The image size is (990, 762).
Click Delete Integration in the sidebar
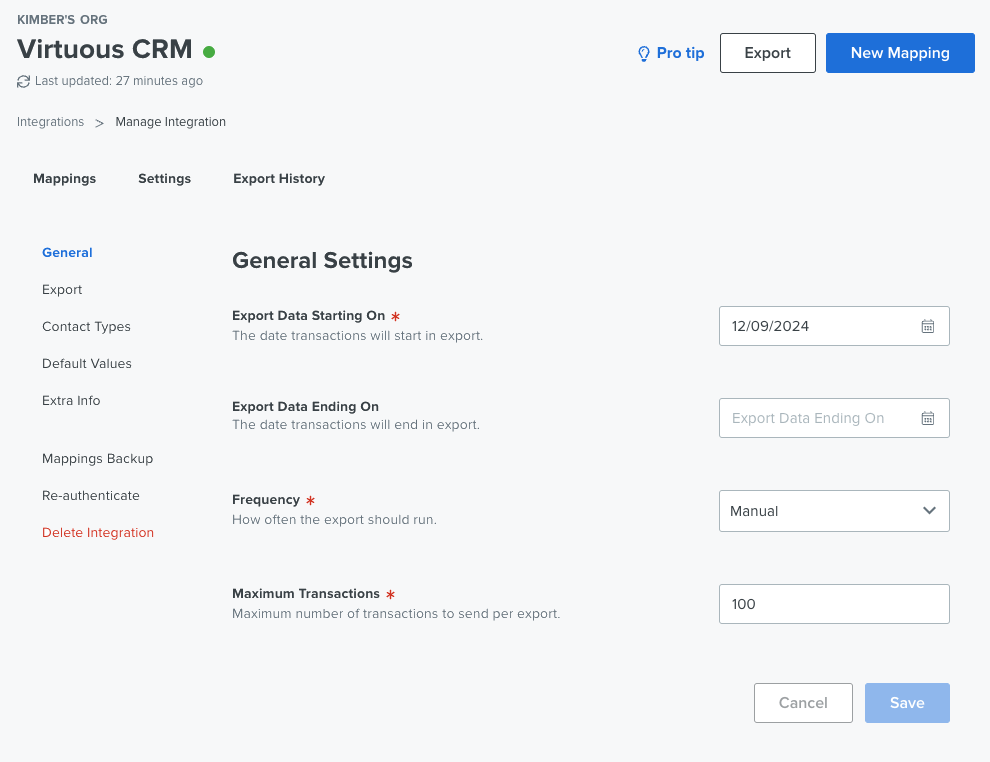[98, 533]
